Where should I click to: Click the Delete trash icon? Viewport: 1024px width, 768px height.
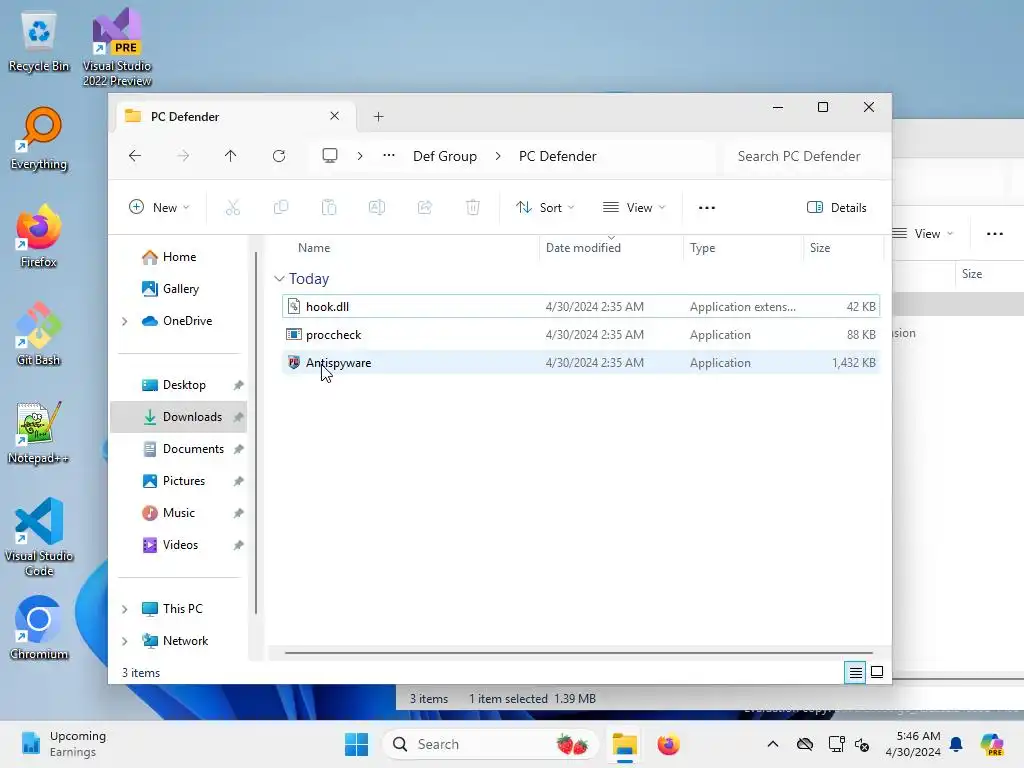tap(473, 208)
